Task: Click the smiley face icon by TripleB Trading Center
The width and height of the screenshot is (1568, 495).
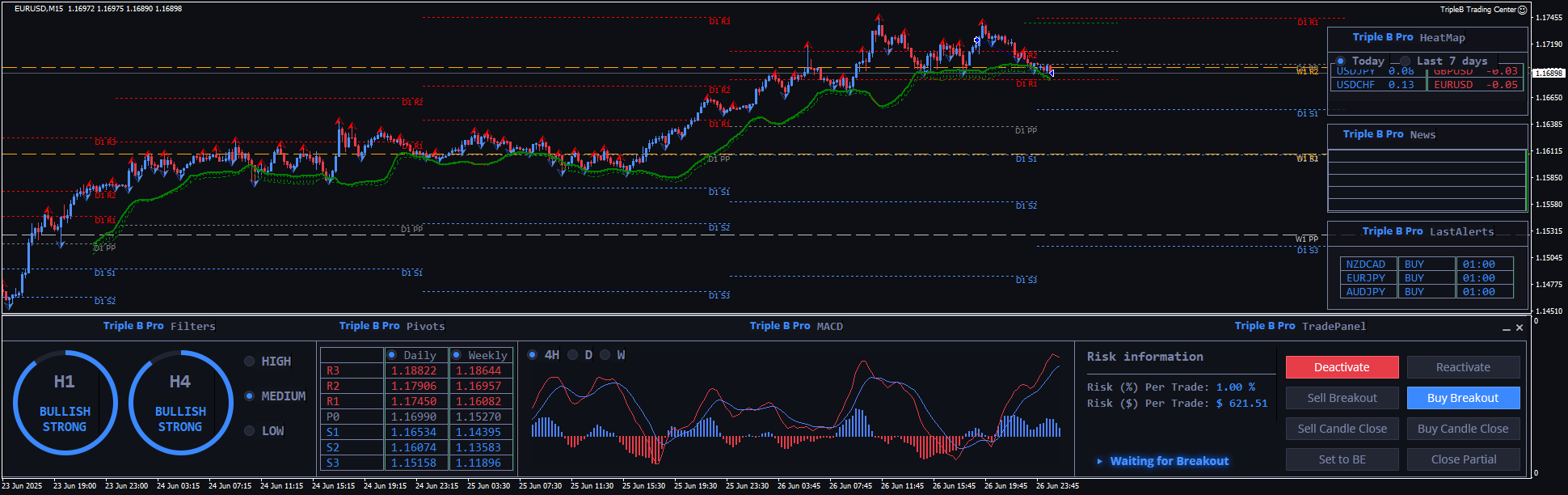Action: pos(1523,10)
